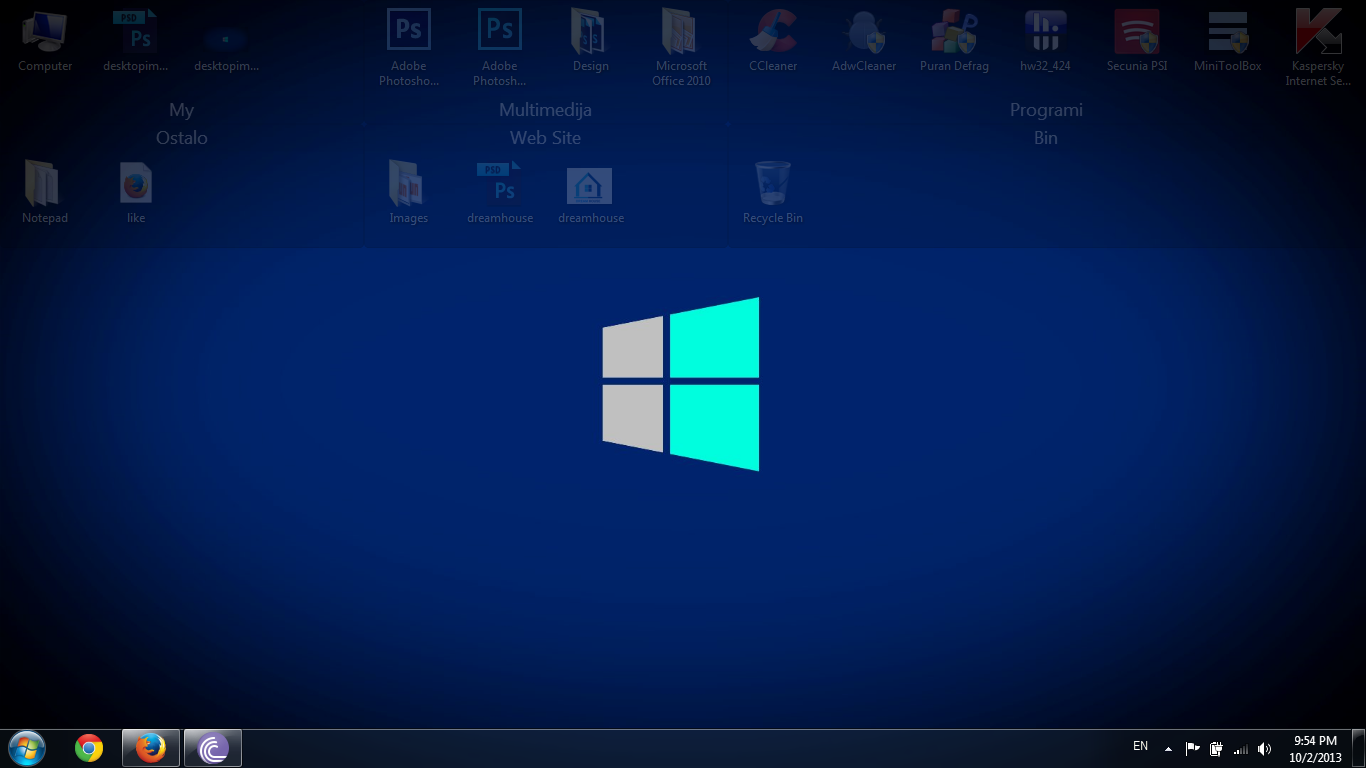Image resolution: width=1366 pixels, height=768 pixels.
Task: Open the EN language bar indicator
Action: point(1140,746)
